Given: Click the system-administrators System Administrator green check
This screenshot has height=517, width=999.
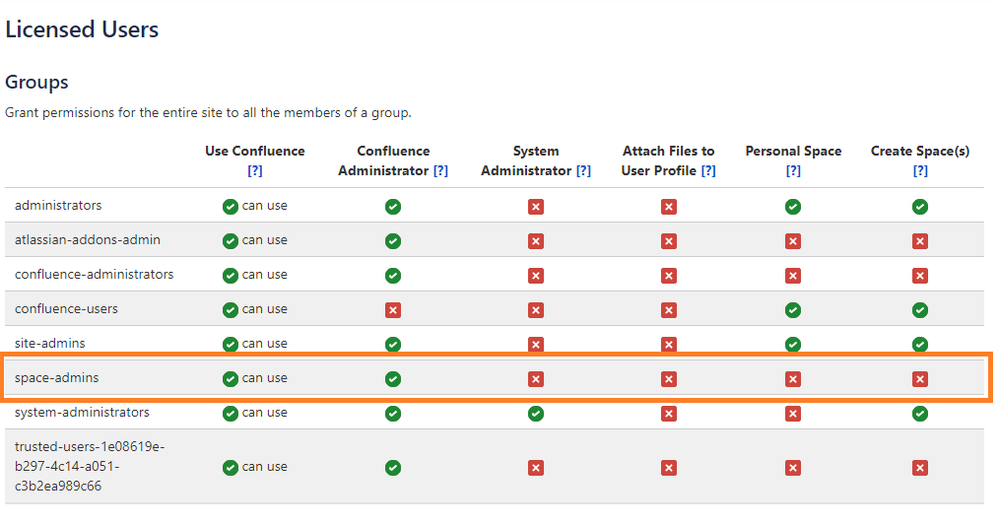Looking at the screenshot, I should (x=536, y=413).
